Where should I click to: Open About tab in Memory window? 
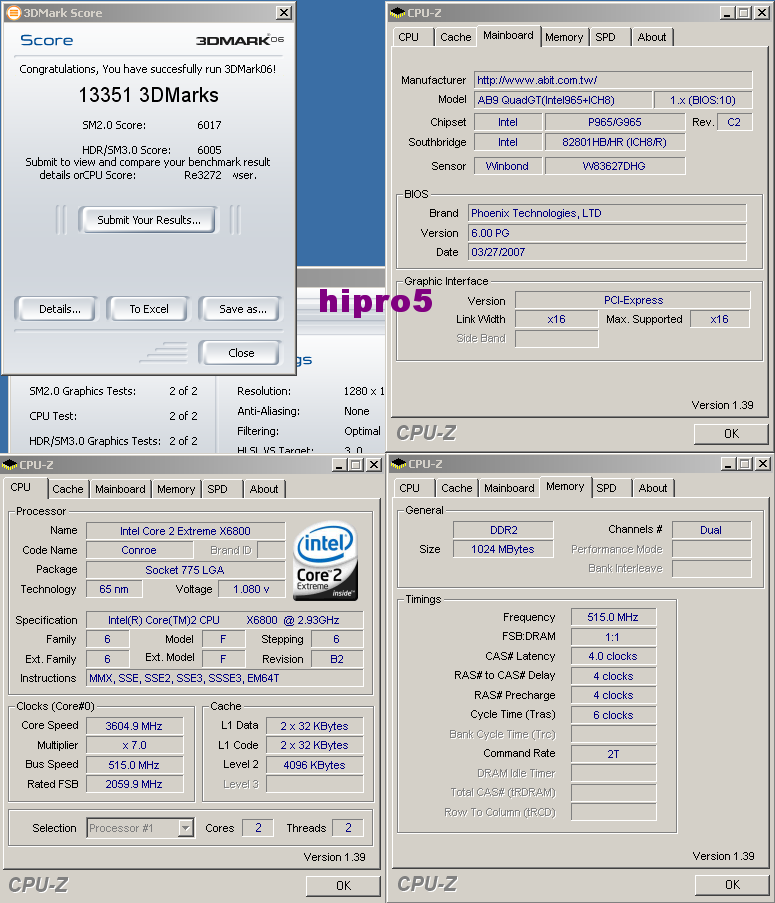653,488
